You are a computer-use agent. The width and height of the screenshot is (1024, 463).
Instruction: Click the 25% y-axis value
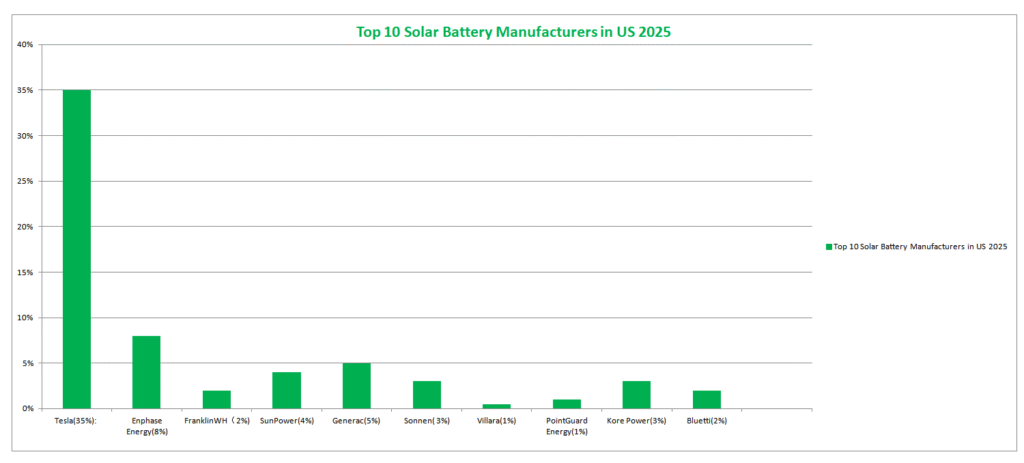click(x=26, y=181)
